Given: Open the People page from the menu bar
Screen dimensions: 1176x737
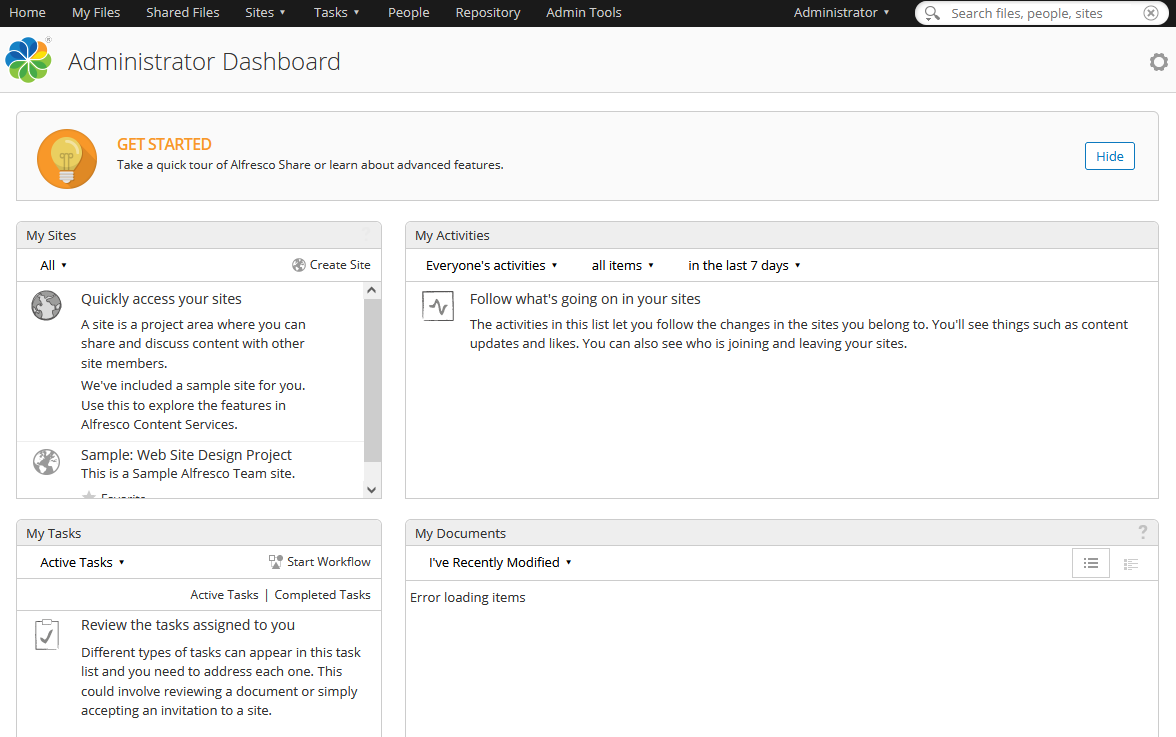Looking at the screenshot, I should coord(408,13).
